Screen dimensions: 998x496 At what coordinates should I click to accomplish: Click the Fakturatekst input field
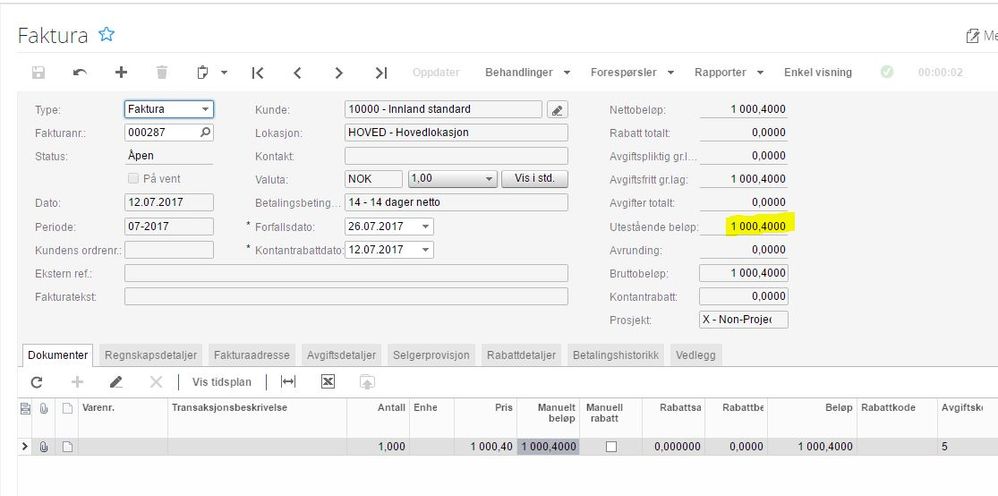point(346,297)
